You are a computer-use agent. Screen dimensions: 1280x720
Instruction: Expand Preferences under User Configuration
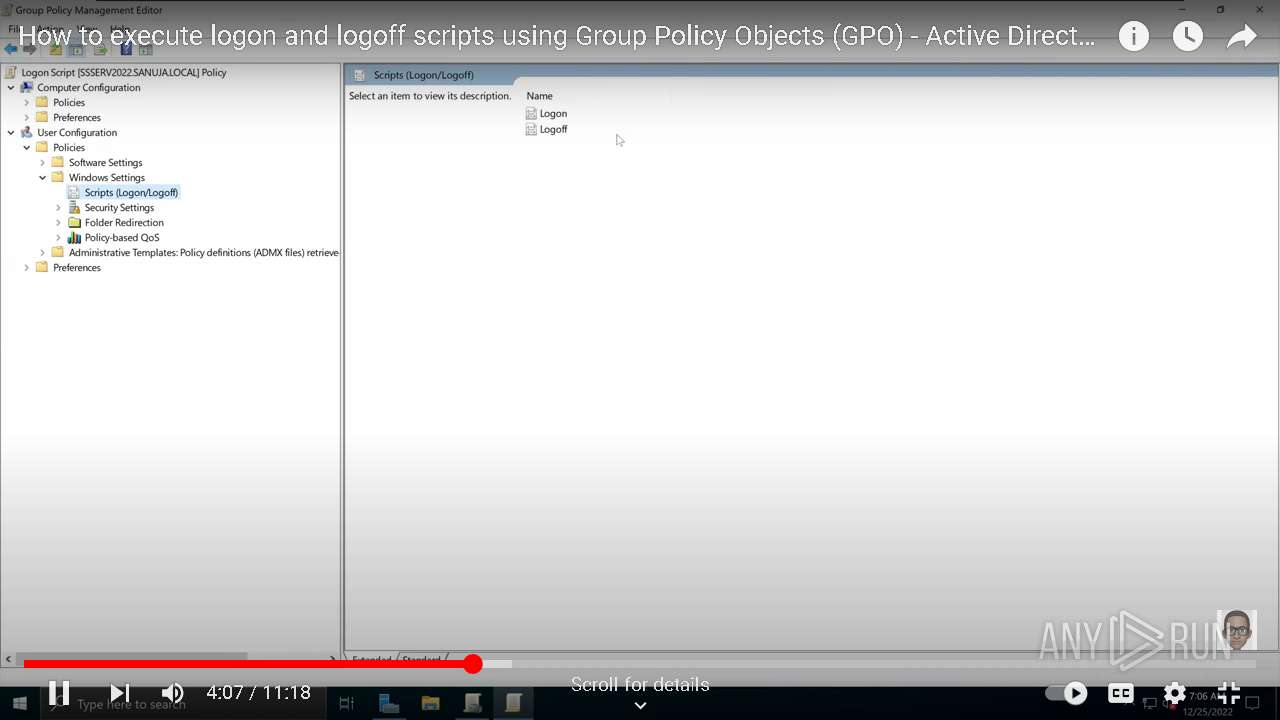coord(27,267)
